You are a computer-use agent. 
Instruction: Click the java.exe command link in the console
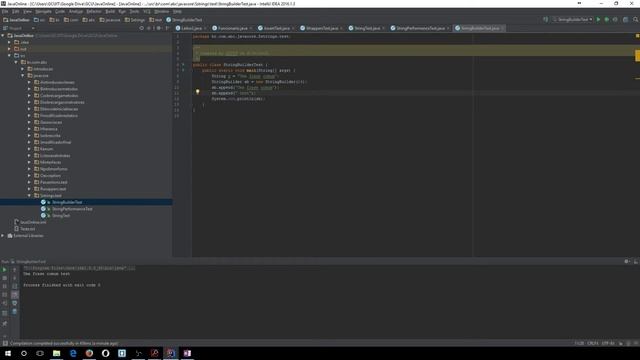click(x=79, y=268)
